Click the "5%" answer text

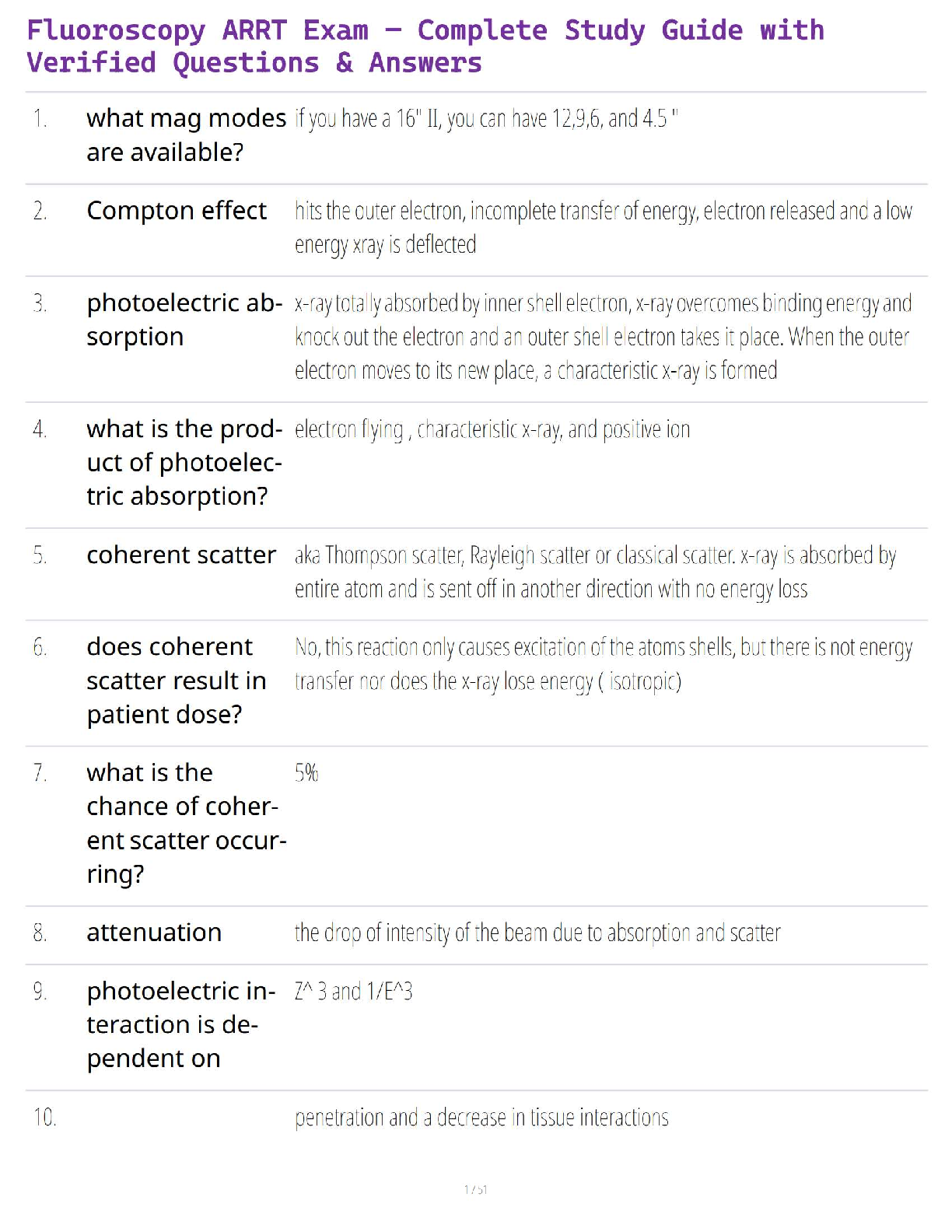(306, 772)
